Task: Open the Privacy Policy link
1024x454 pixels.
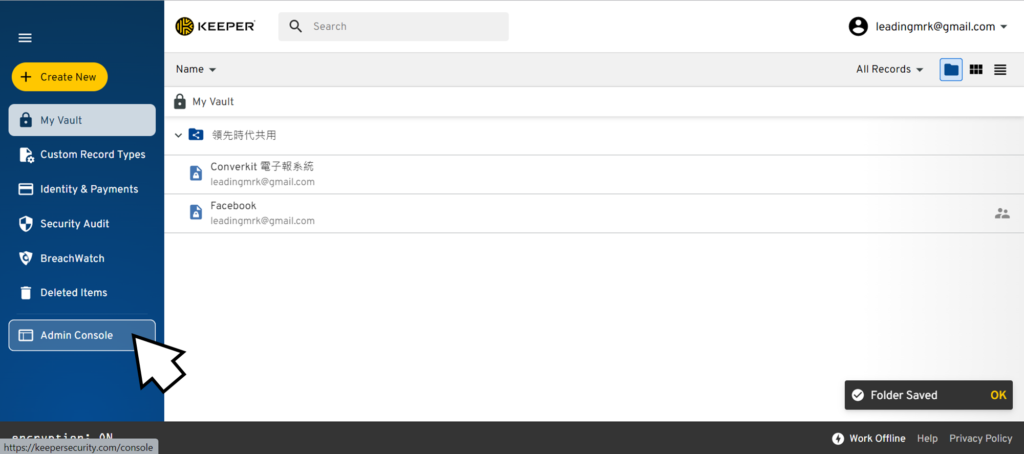Action: [980, 438]
